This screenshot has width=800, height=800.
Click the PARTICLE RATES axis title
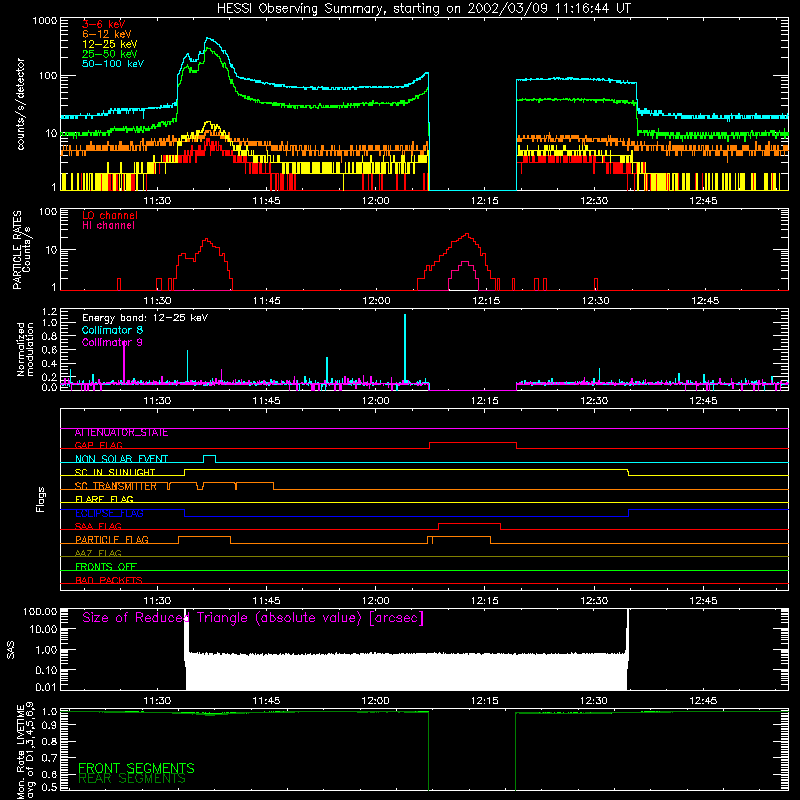22,250
